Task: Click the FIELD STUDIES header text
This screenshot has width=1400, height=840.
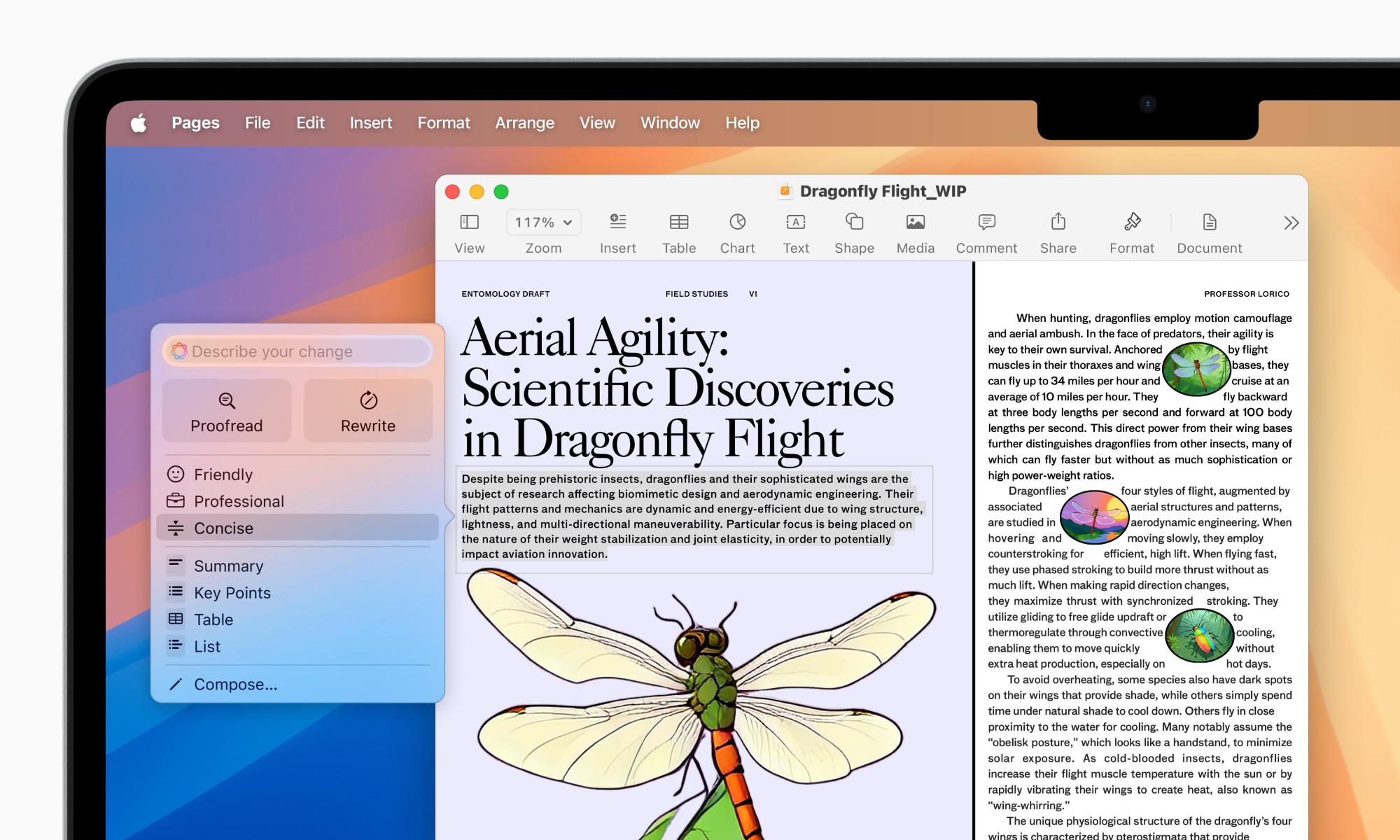Action: pyautogui.click(x=696, y=294)
